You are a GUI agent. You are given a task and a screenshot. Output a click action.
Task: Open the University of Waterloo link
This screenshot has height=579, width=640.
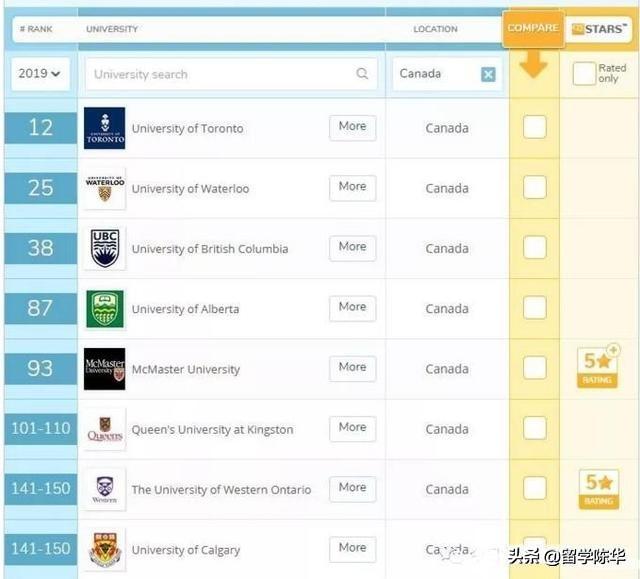190,189
